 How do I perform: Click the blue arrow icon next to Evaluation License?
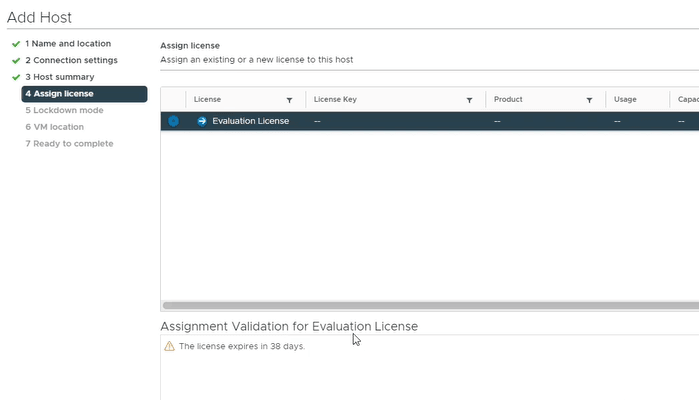[202, 121]
